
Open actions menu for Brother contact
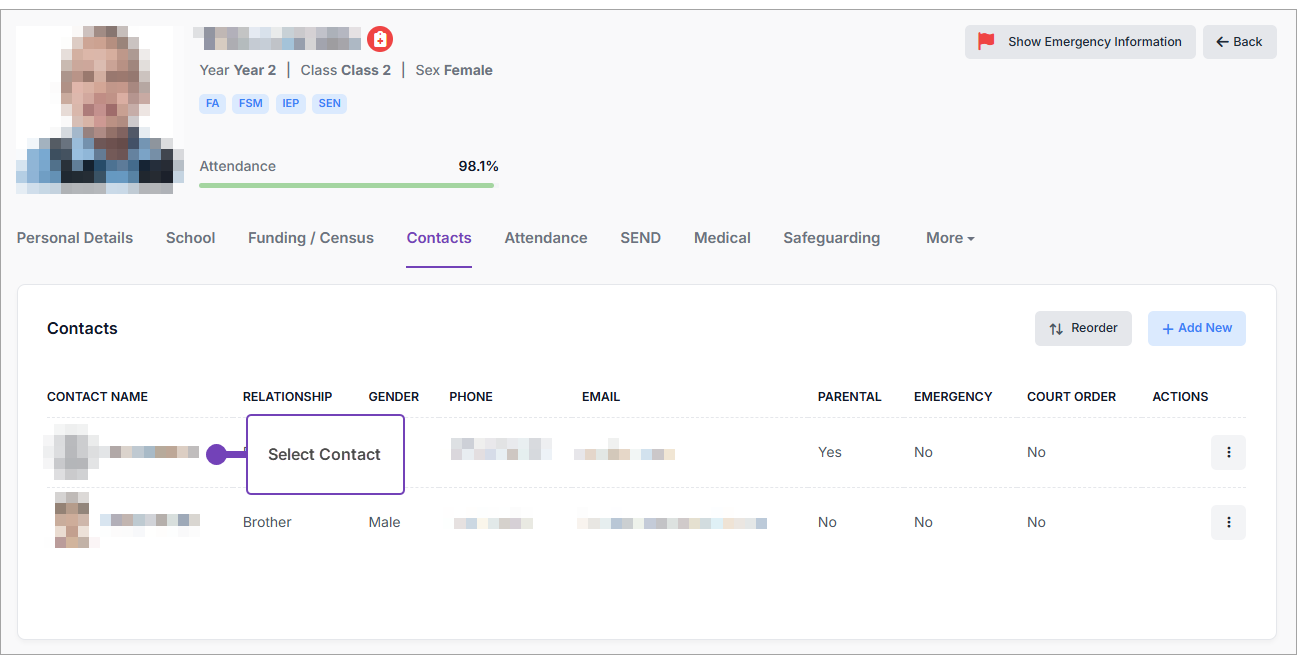point(1228,522)
